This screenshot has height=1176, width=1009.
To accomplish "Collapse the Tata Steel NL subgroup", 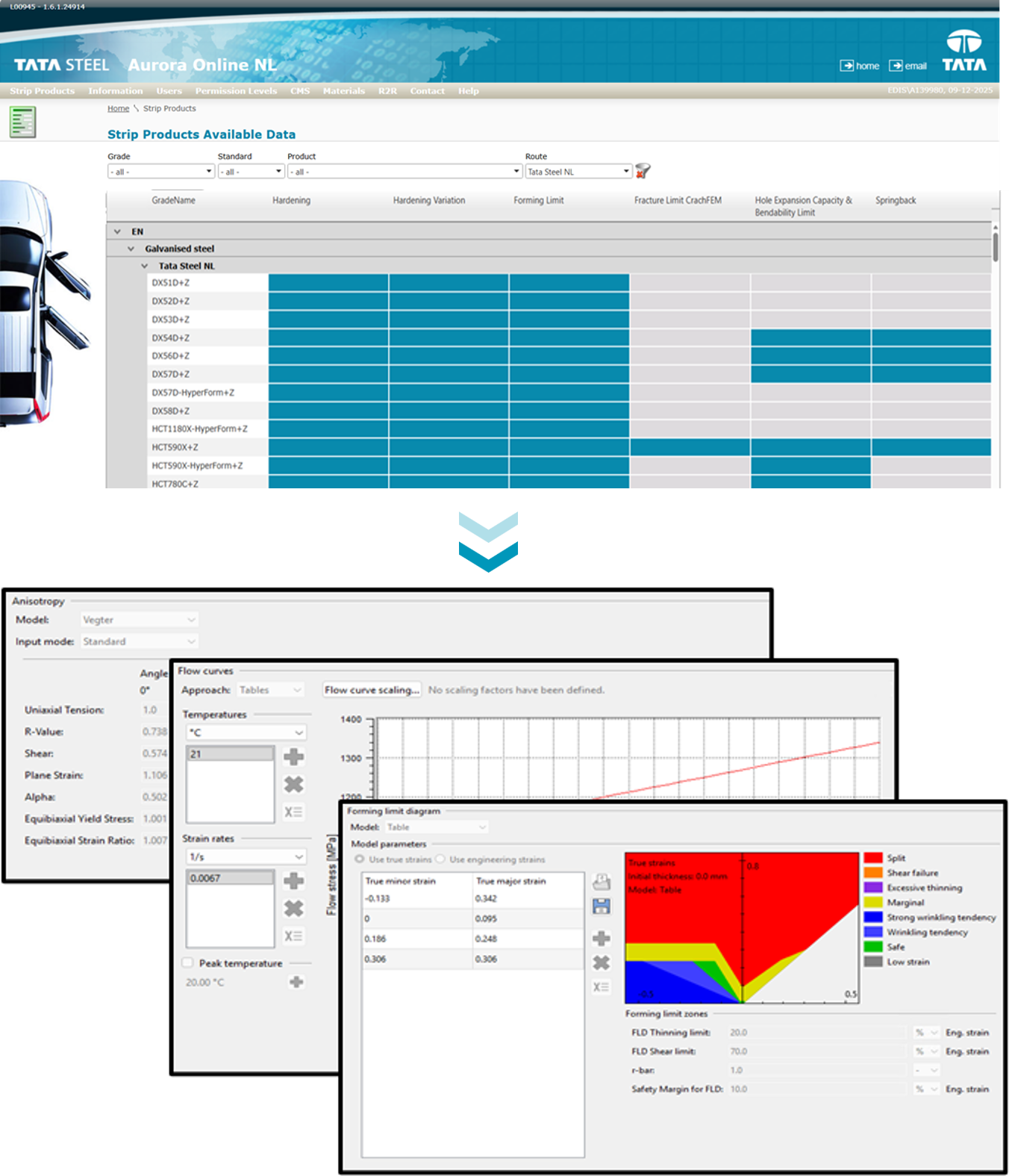I will pos(145,266).
